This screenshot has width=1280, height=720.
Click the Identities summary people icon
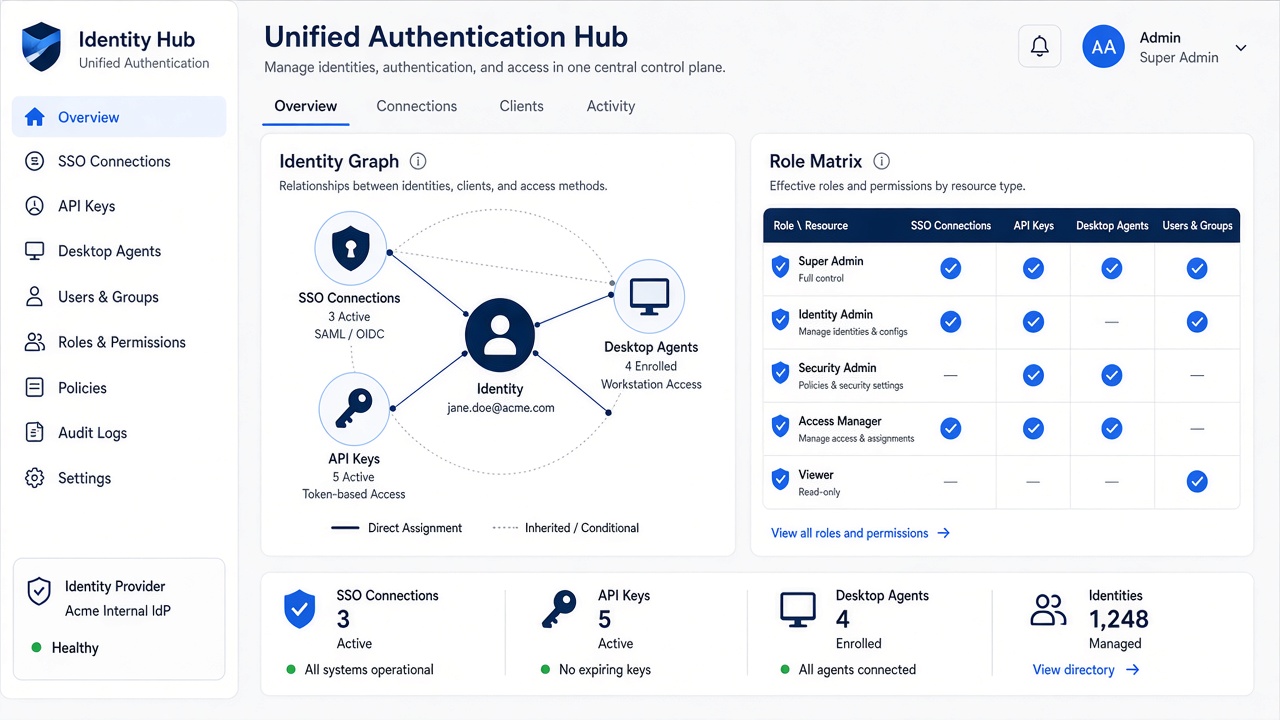click(x=1048, y=610)
